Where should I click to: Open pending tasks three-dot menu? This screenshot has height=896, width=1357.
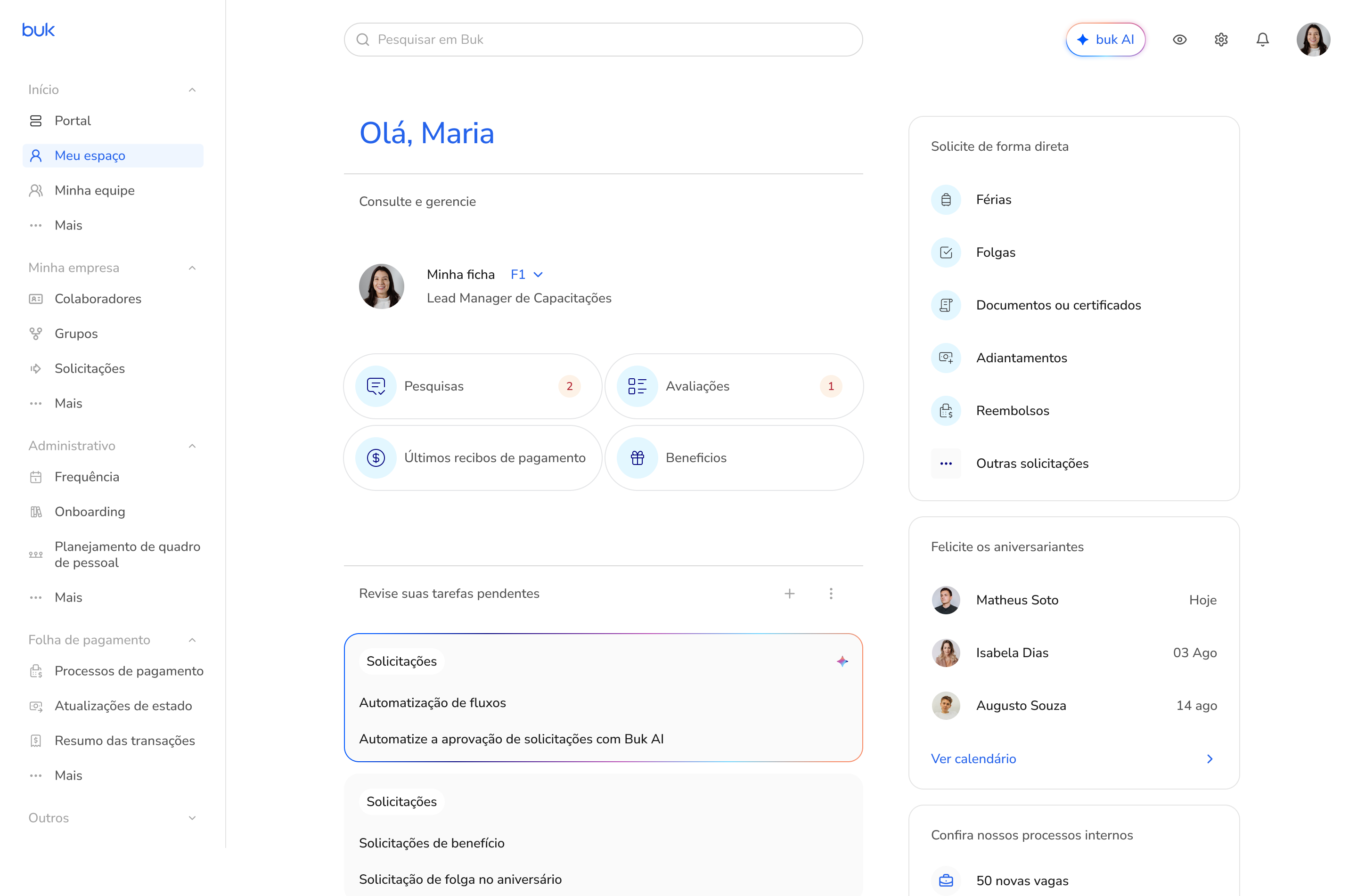pyautogui.click(x=830, y=594)
